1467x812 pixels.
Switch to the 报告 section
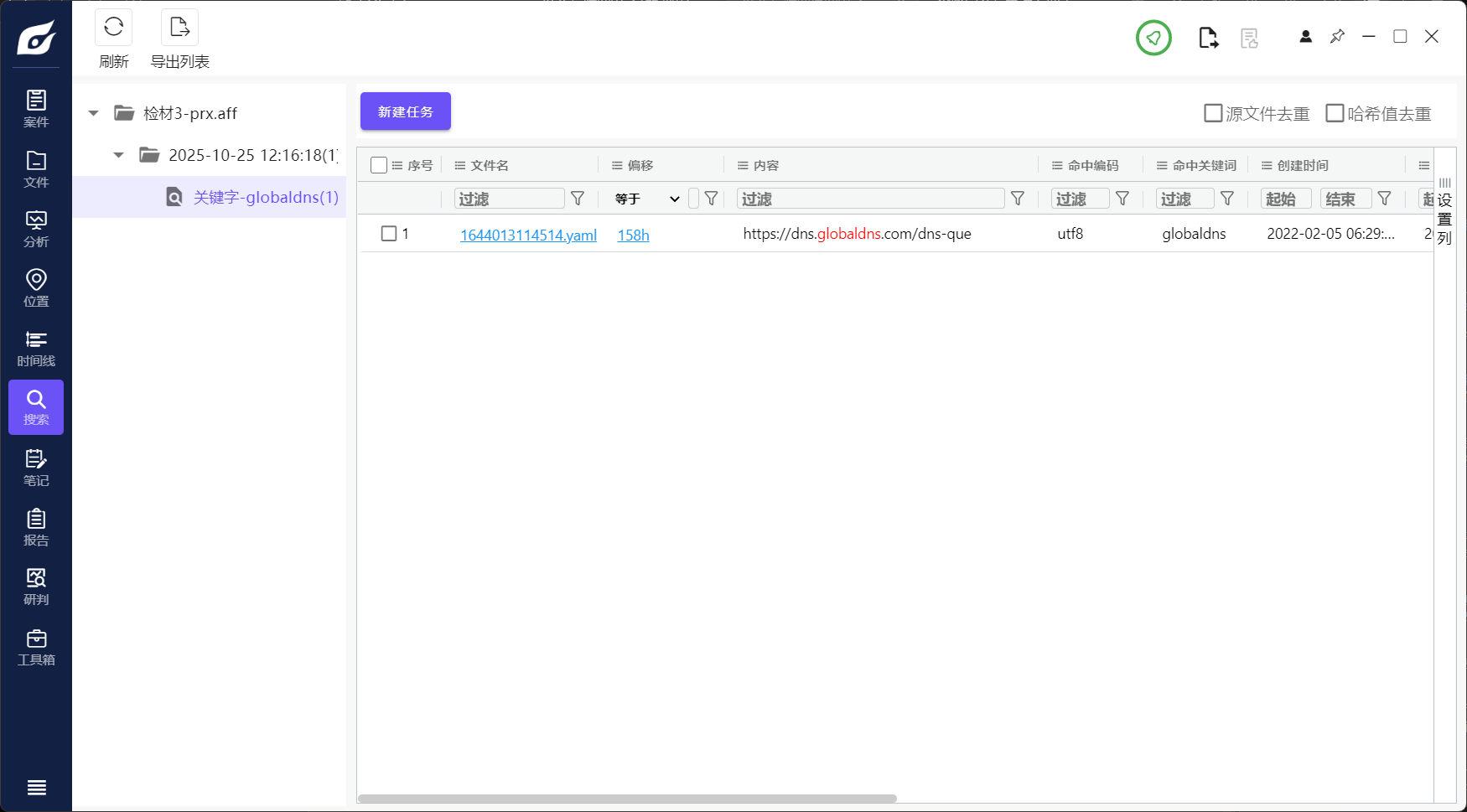(35, 526)
